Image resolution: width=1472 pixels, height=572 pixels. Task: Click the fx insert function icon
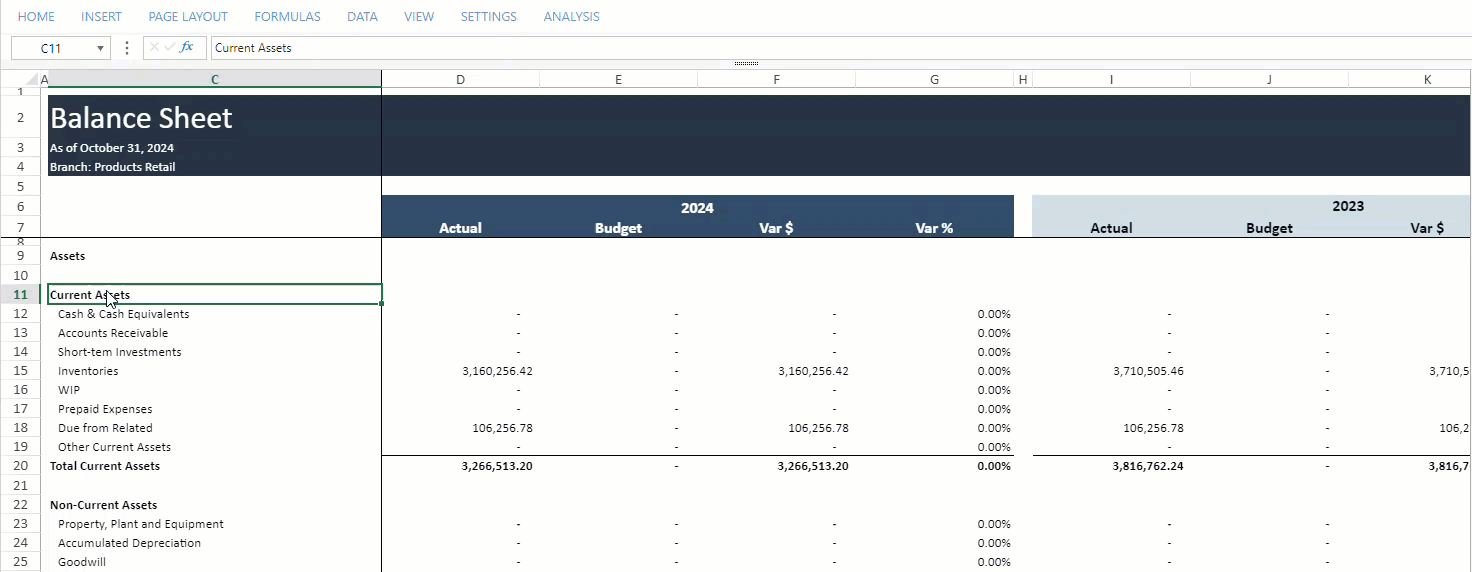187,47
